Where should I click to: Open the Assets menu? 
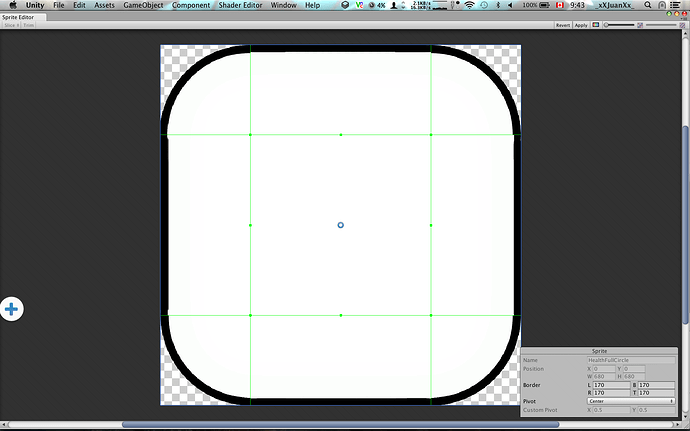(x=104, y=5)
